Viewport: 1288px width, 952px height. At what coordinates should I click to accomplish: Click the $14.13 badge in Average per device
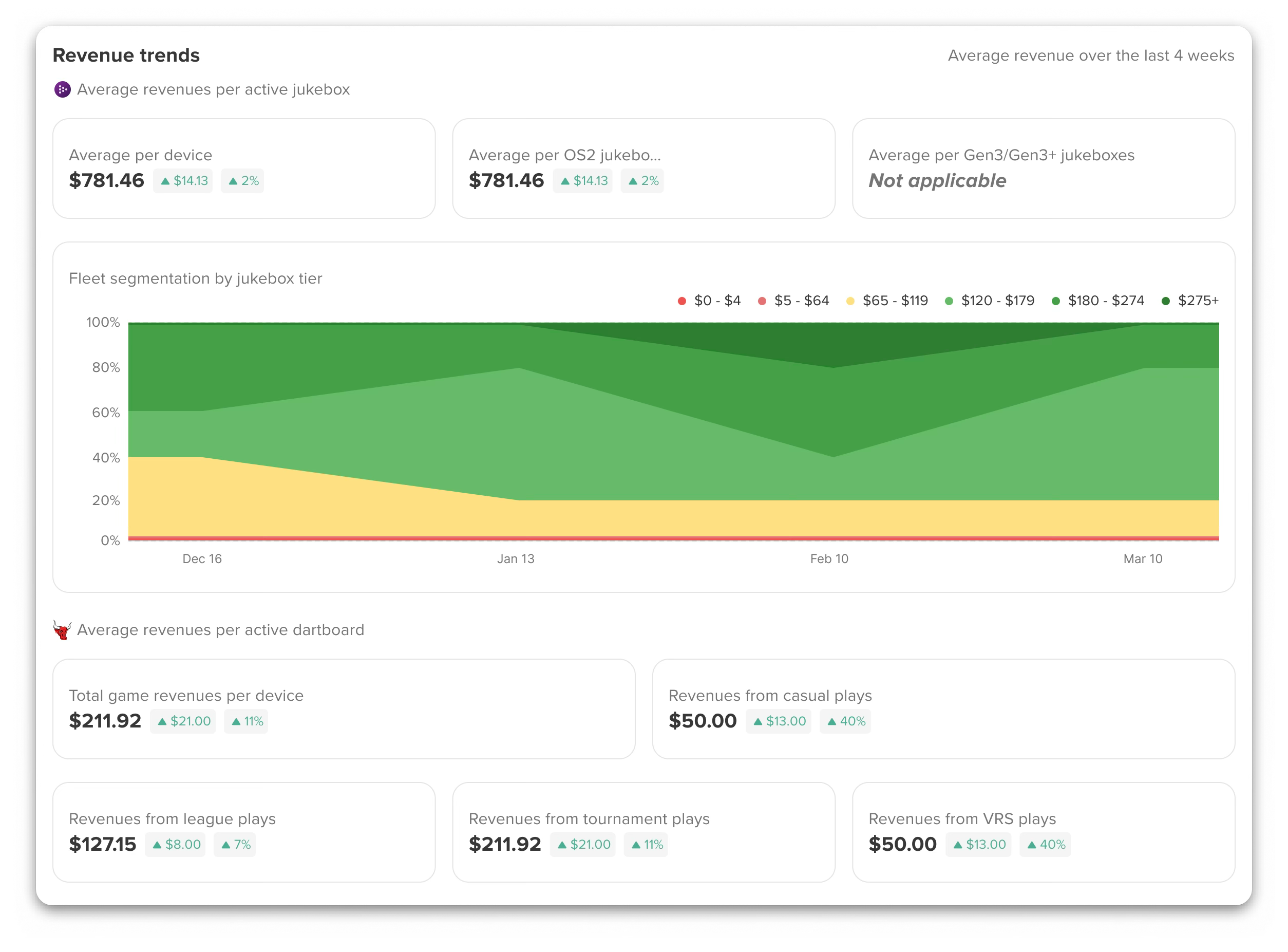[x=183, y=181]
